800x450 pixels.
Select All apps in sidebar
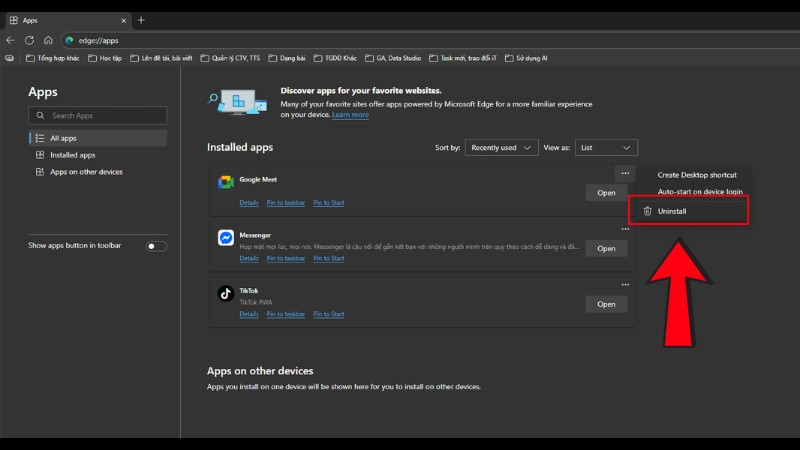point(98,138)
